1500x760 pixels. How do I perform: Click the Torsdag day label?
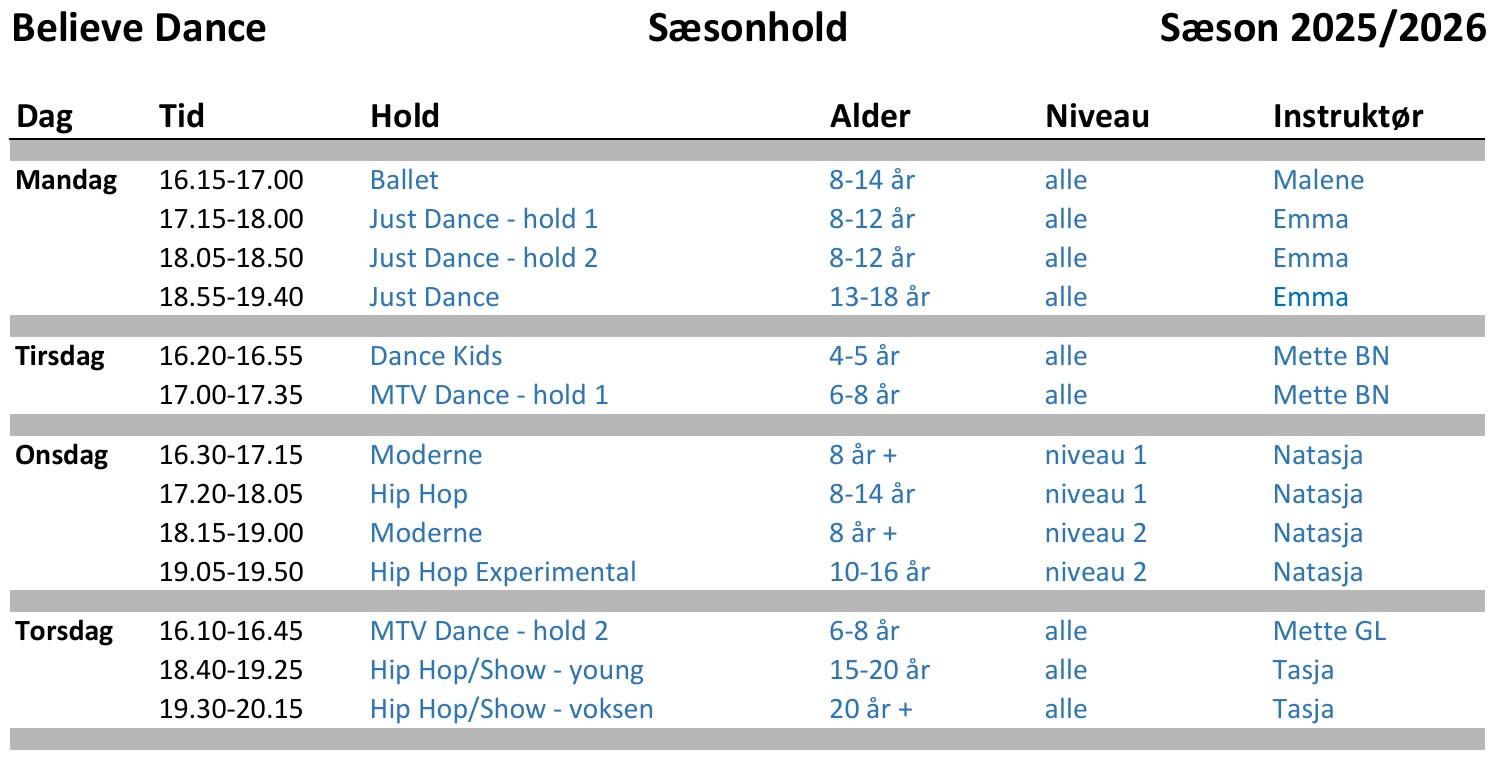64,631
